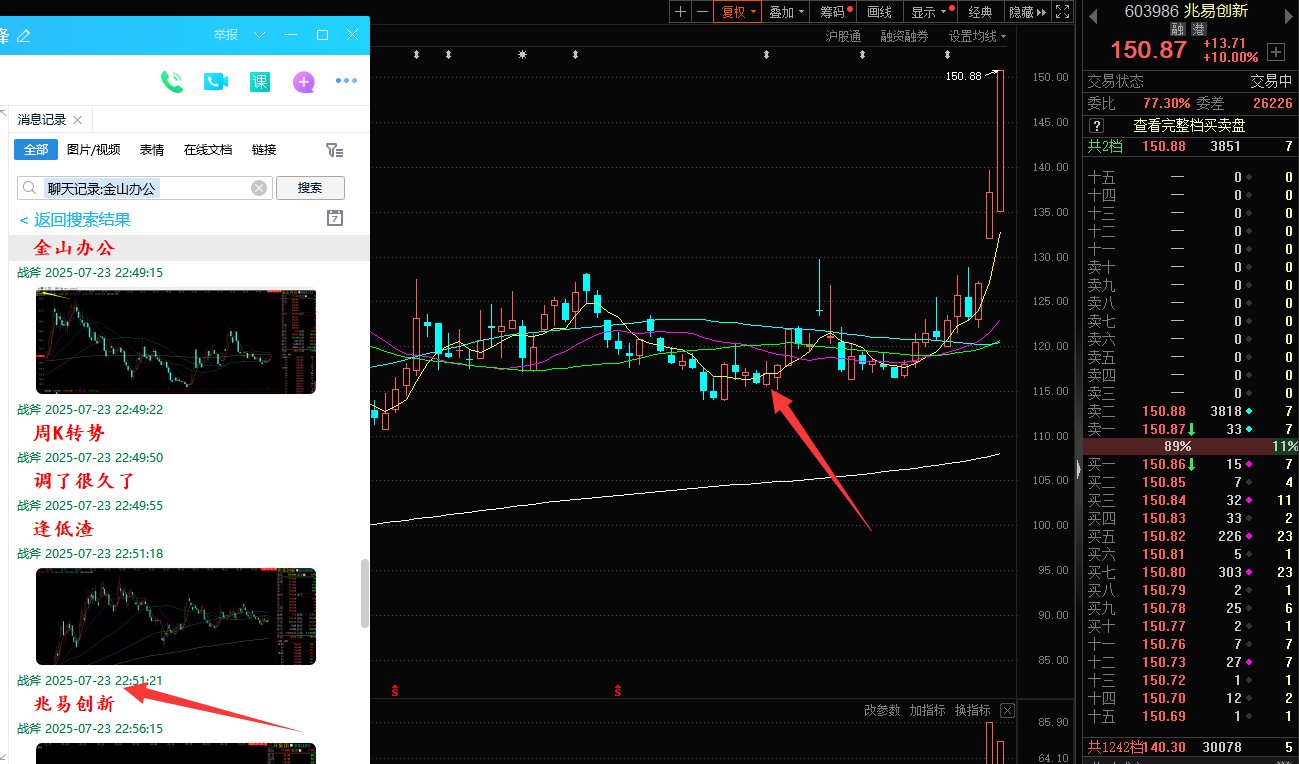1299x764 pixels.
Task: Click 改参数 in indicator panel
Action: coord(883,711)
